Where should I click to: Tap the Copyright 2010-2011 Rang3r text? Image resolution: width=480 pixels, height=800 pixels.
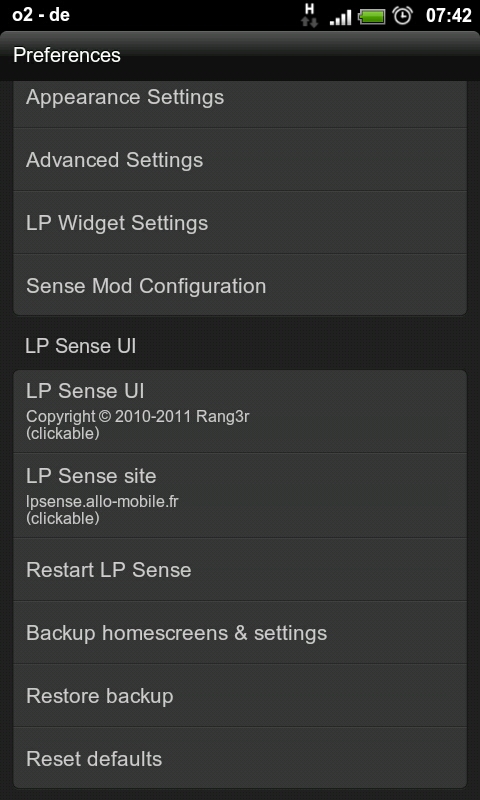tap(138, 417)
